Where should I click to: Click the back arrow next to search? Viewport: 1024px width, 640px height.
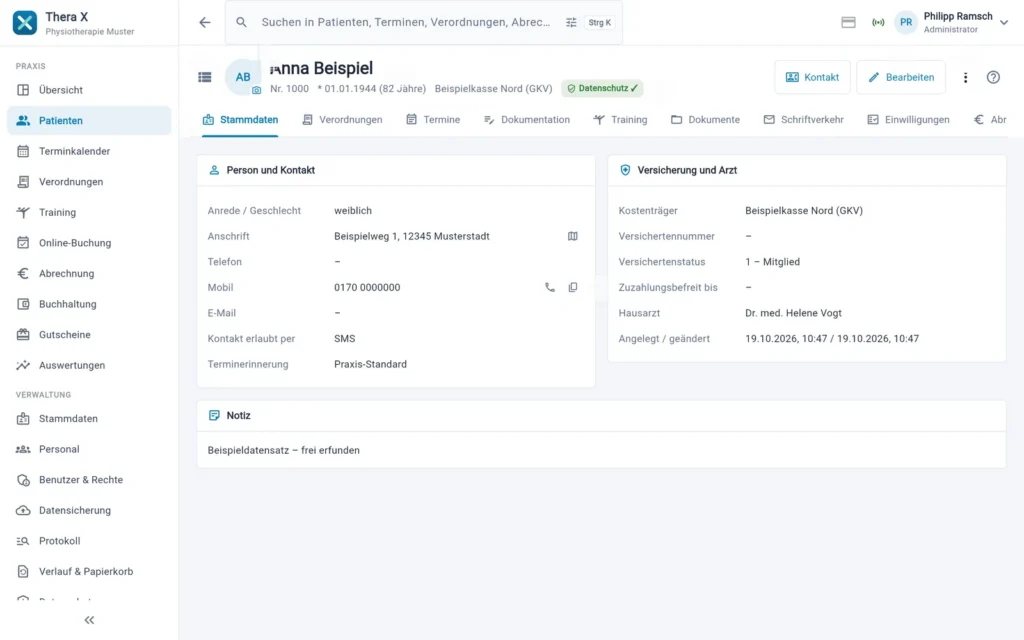point(204,22)
